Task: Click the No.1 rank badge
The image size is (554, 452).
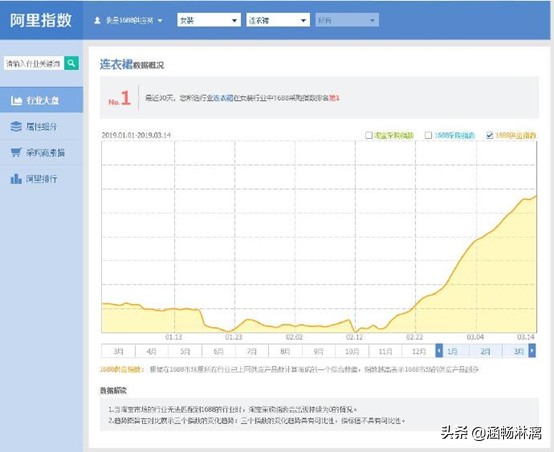Action: coord(120,98)
